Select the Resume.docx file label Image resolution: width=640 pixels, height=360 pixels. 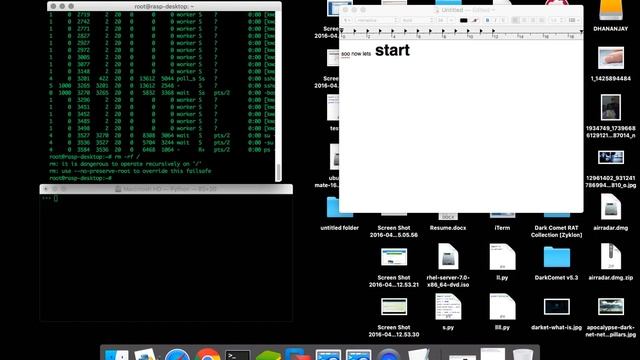point(448,228)
